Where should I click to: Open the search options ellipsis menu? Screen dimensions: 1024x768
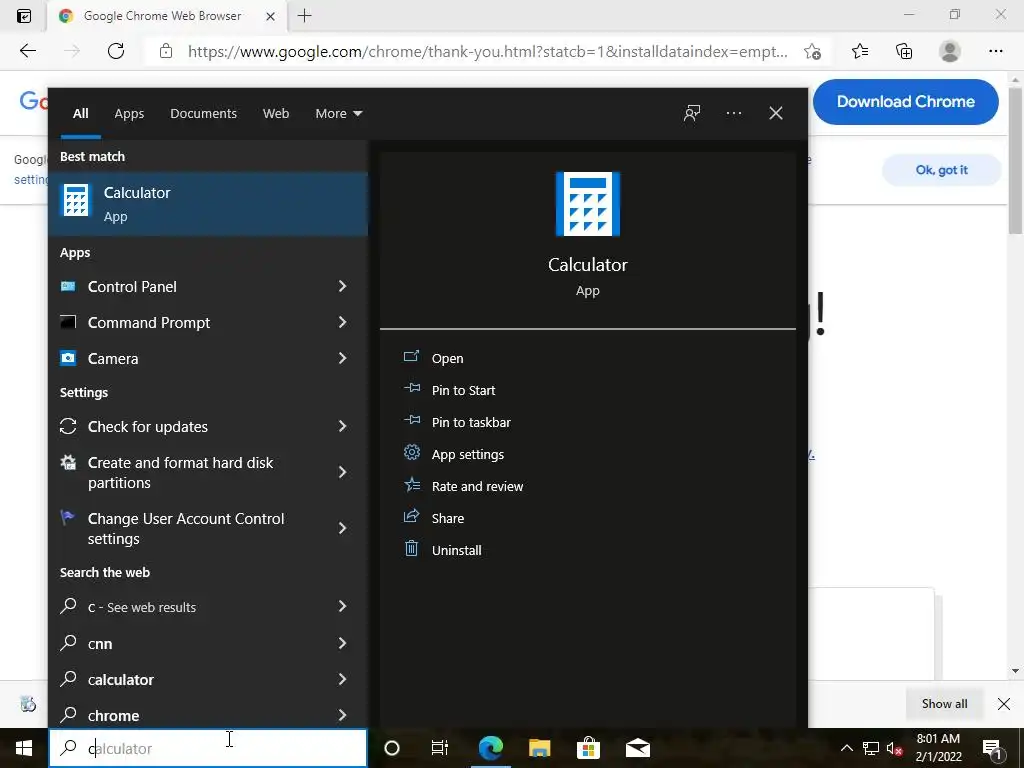[x=734, y=114]
